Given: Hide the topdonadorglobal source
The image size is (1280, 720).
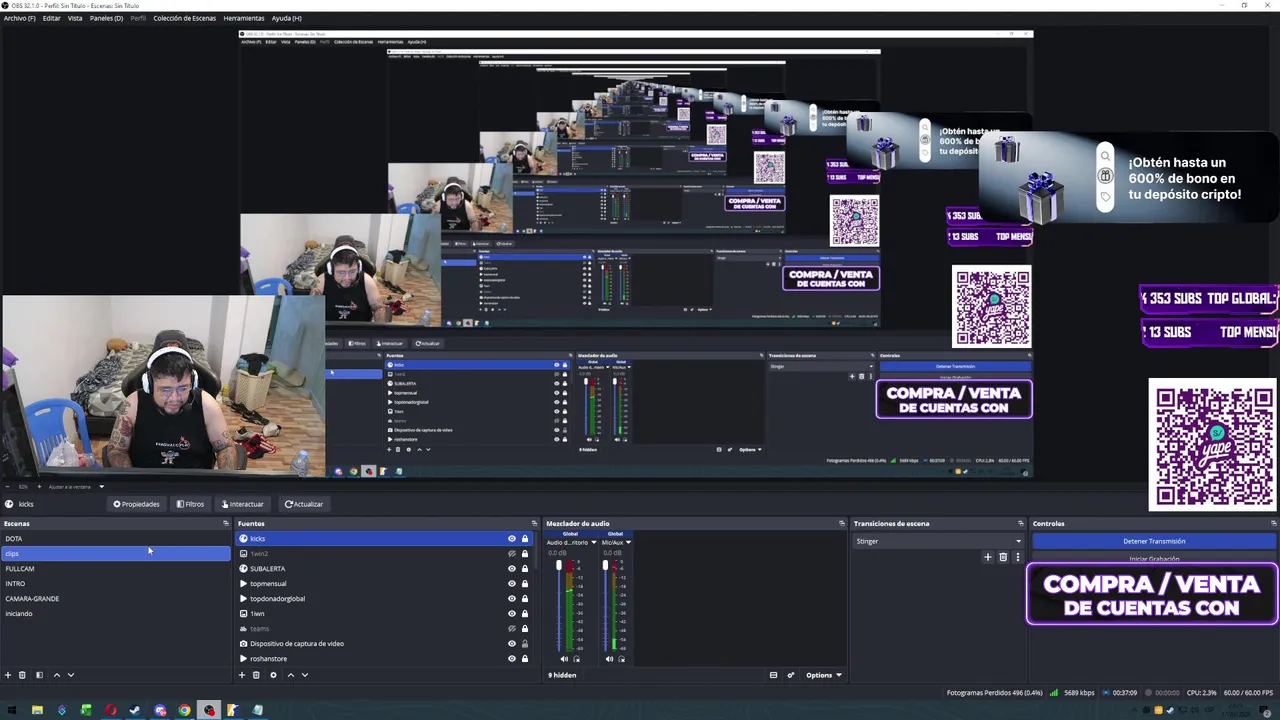Looking at the screenshot, I should tap(511, 599).
